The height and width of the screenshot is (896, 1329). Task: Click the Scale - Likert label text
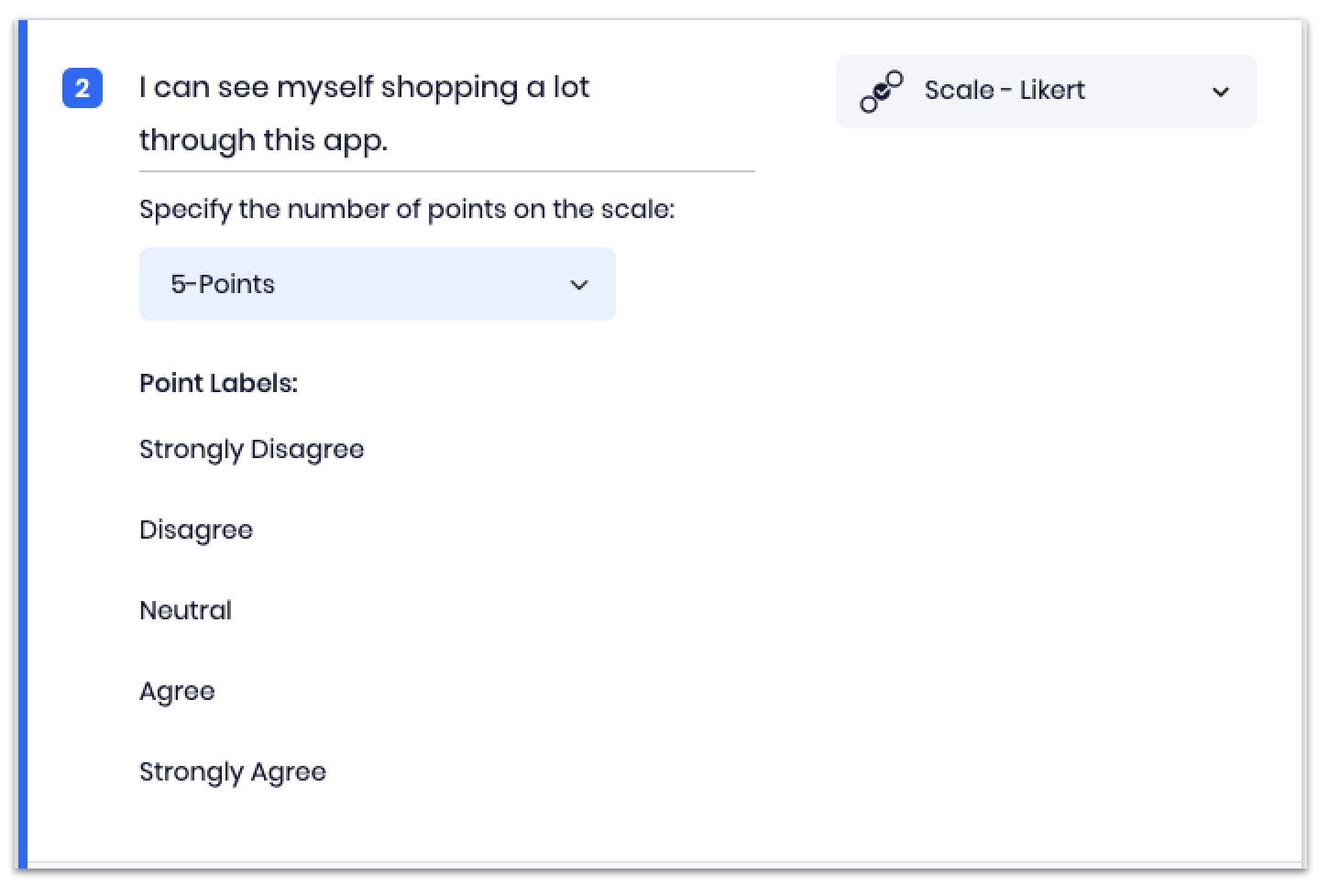tap(1005, 90)
